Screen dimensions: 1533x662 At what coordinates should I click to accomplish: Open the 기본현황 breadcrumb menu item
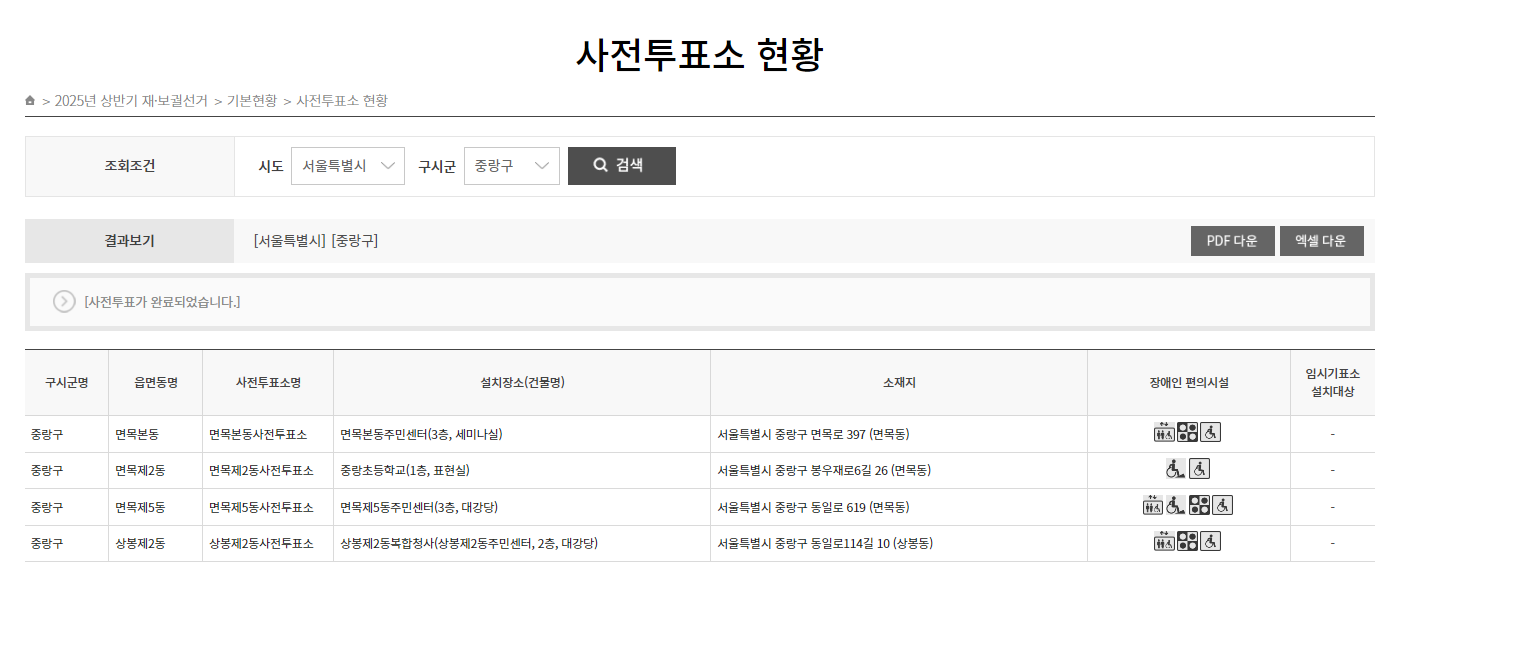pyautogui.click(x=249, y=100)
